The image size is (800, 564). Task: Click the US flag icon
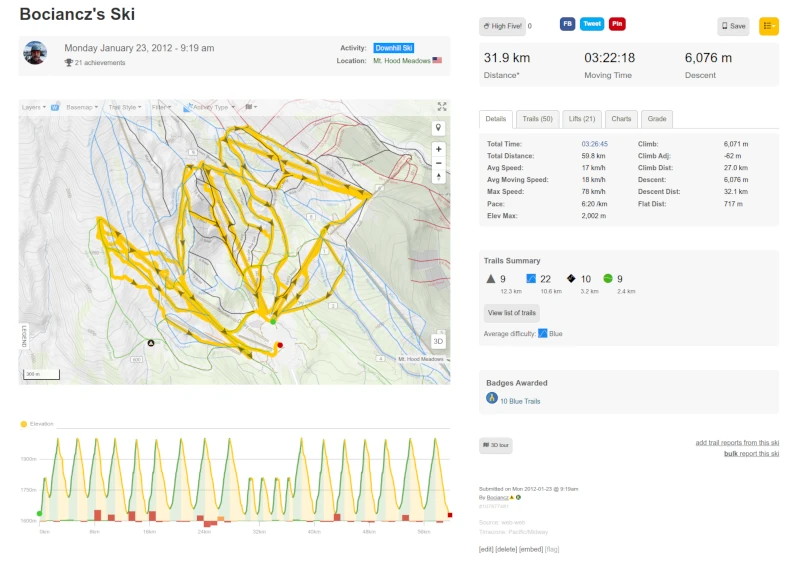point(437,60)
